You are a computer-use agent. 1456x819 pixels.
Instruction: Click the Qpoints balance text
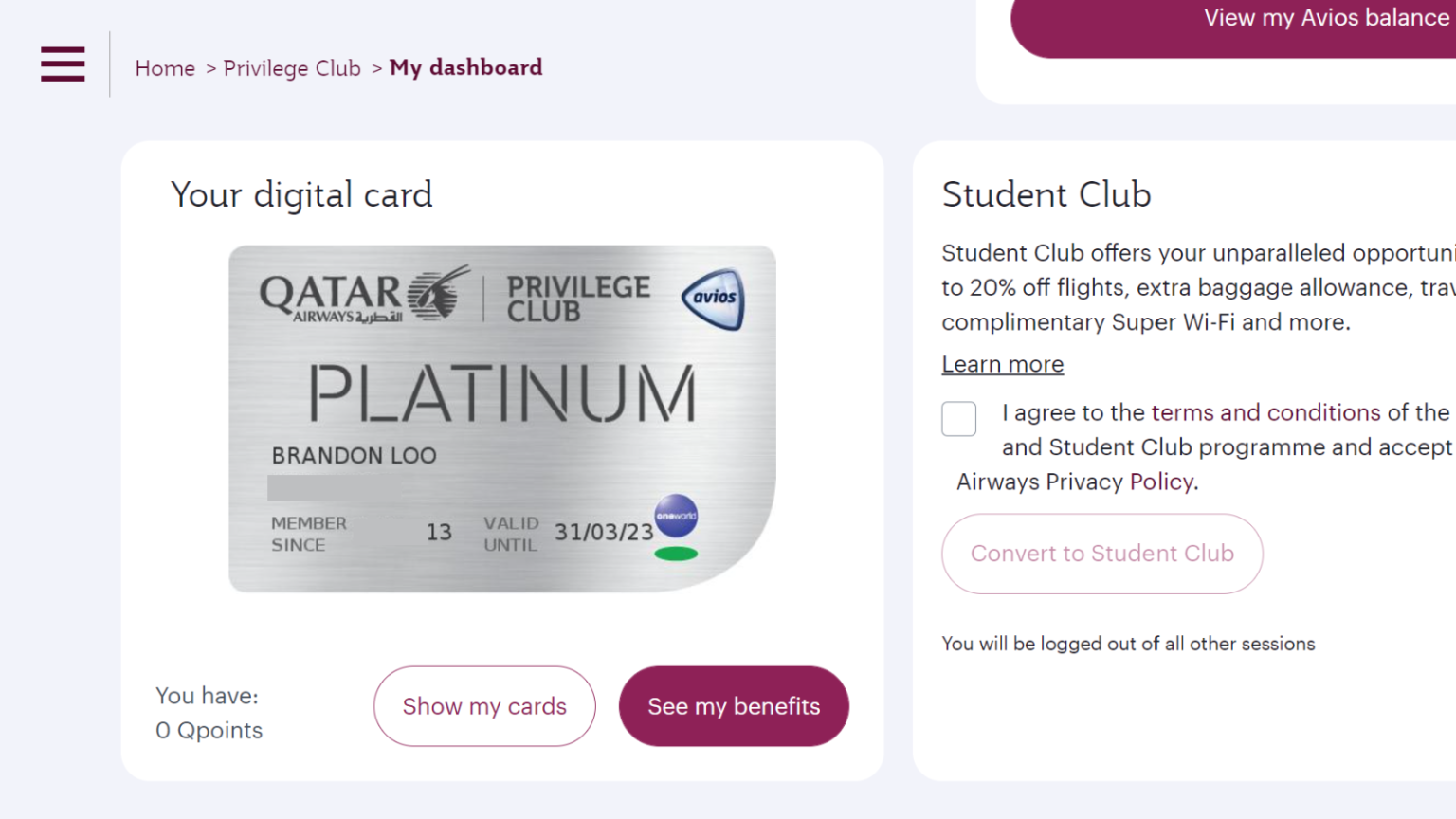[x=209, y=730]
